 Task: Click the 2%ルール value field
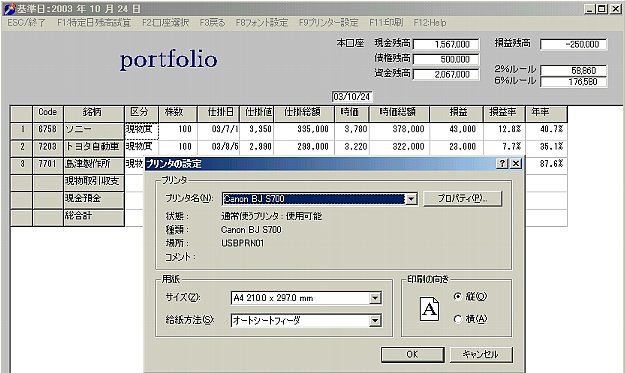click(574, 71)
